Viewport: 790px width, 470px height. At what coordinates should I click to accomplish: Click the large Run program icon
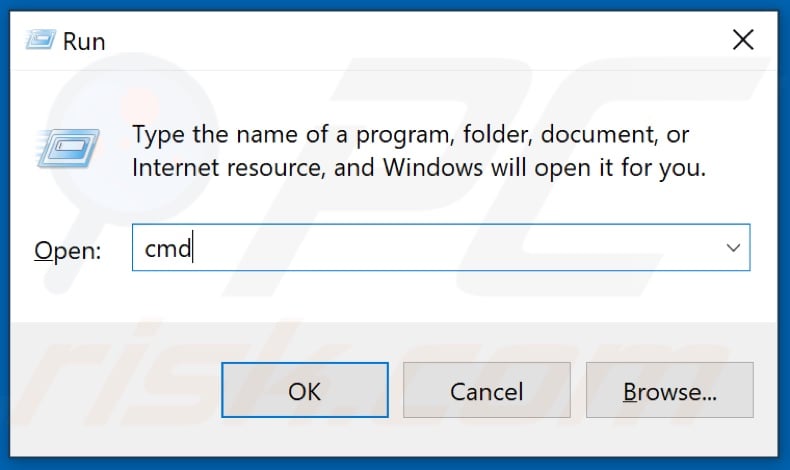click(68, 148)
